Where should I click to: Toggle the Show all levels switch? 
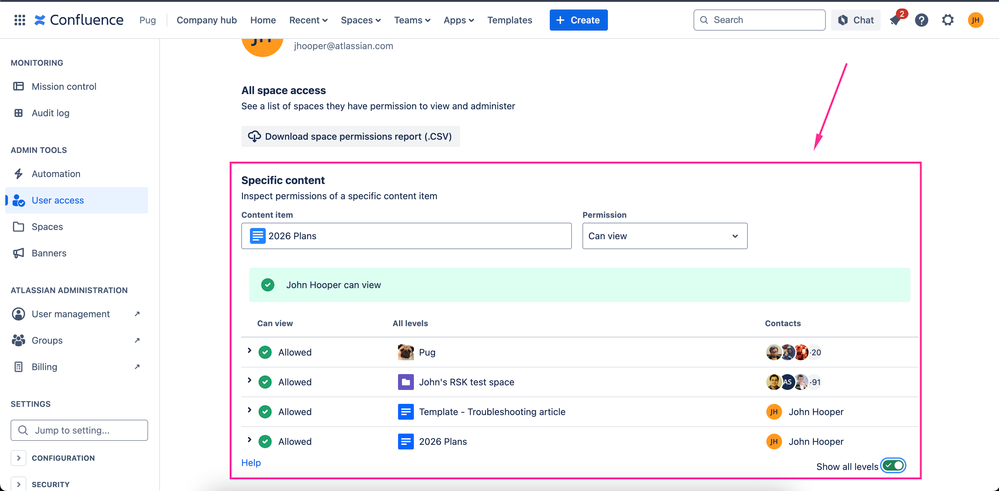tap(893, 466)
